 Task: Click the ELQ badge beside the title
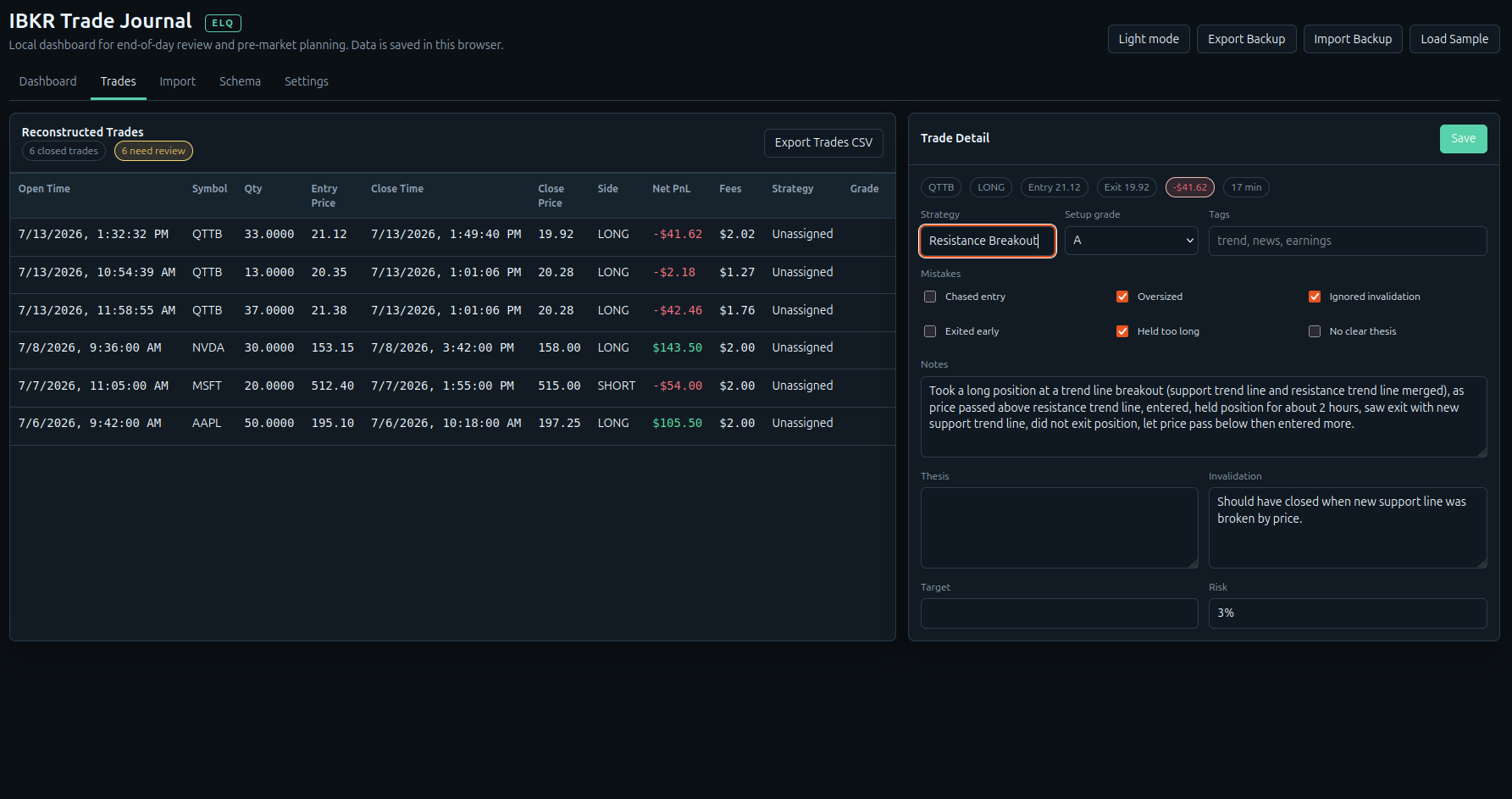point(223,24)
